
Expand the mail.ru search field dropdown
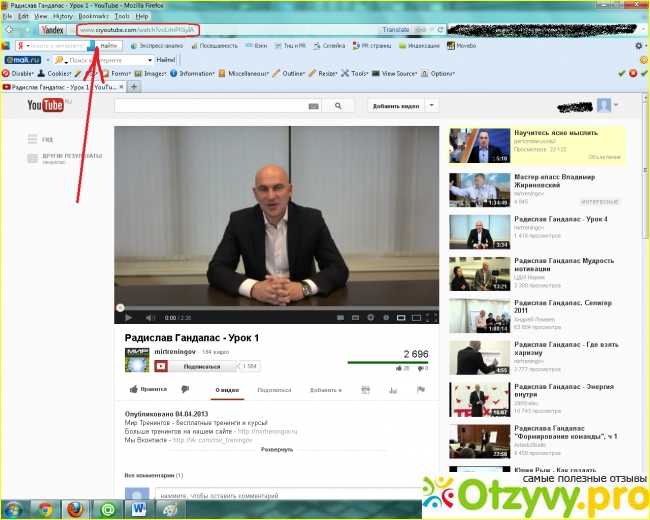point(150,60)
